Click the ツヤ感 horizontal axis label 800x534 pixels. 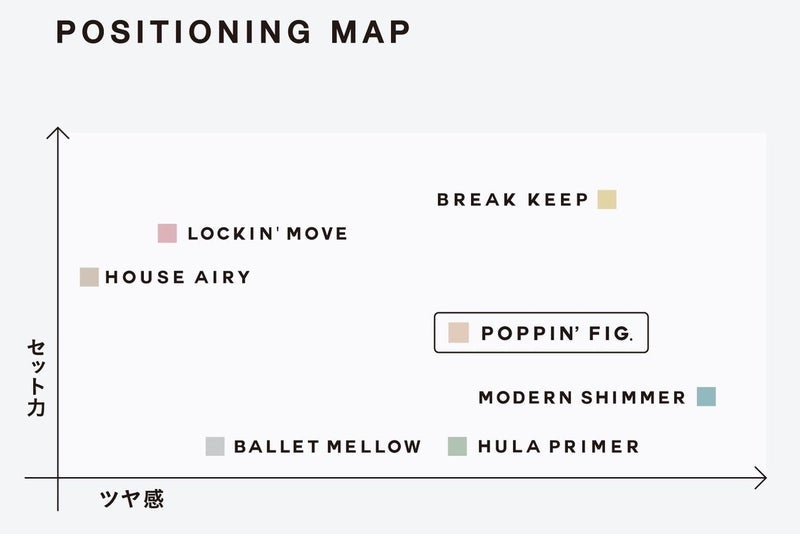[132, 498]
